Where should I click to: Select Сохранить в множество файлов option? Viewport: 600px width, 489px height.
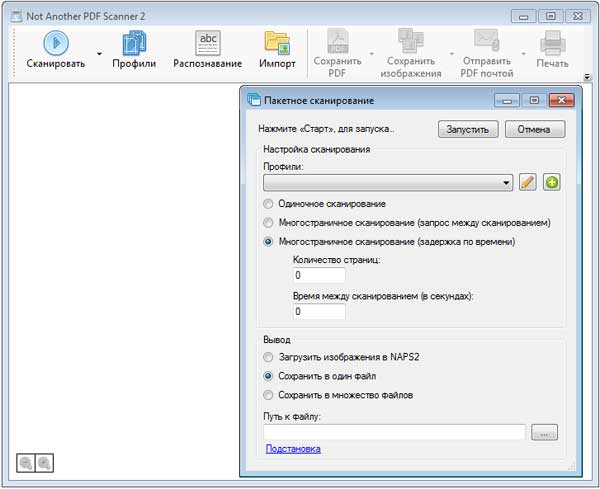268,395
